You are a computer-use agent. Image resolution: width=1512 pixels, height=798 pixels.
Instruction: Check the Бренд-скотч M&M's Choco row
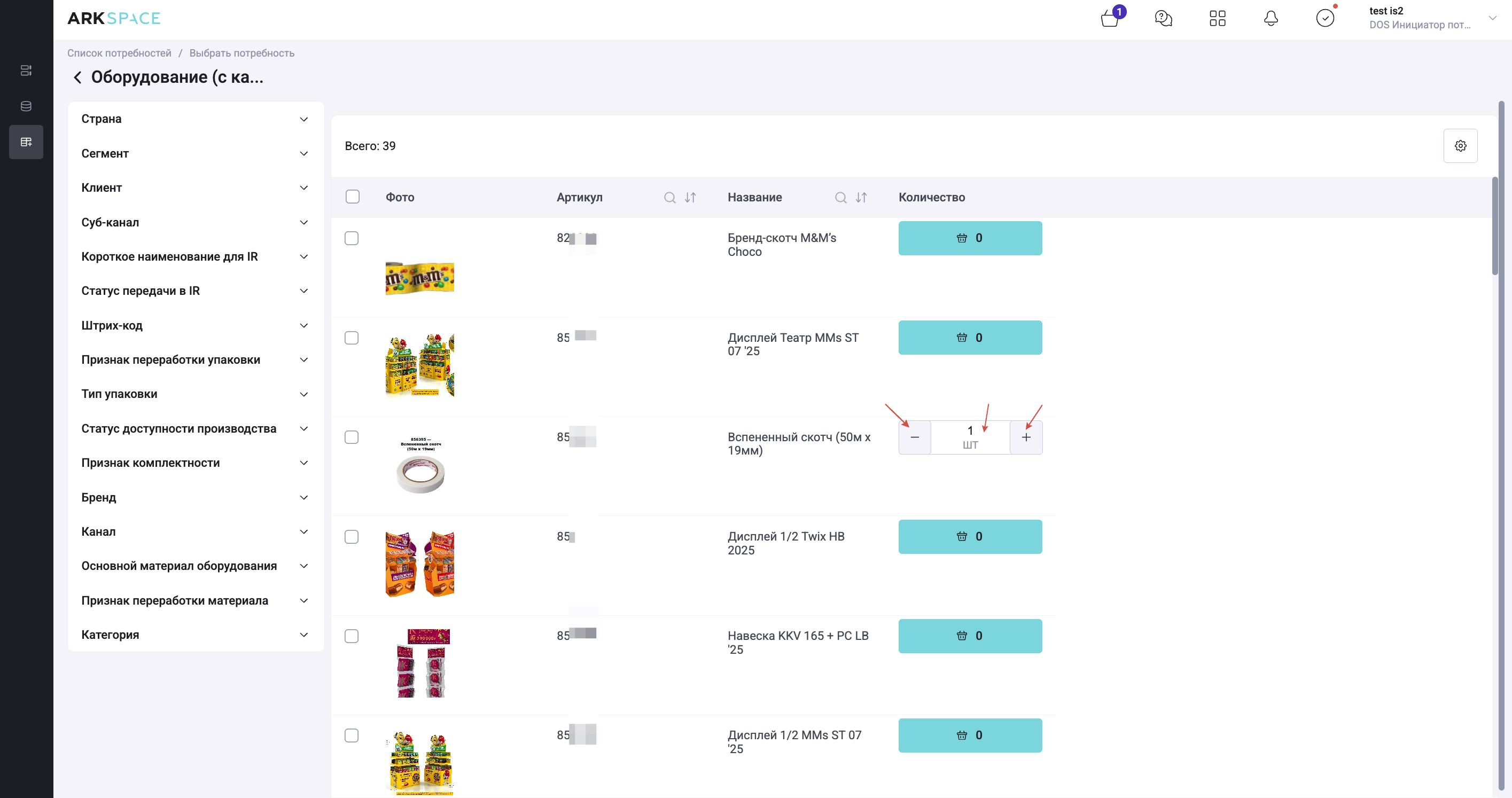click(352, 238)
